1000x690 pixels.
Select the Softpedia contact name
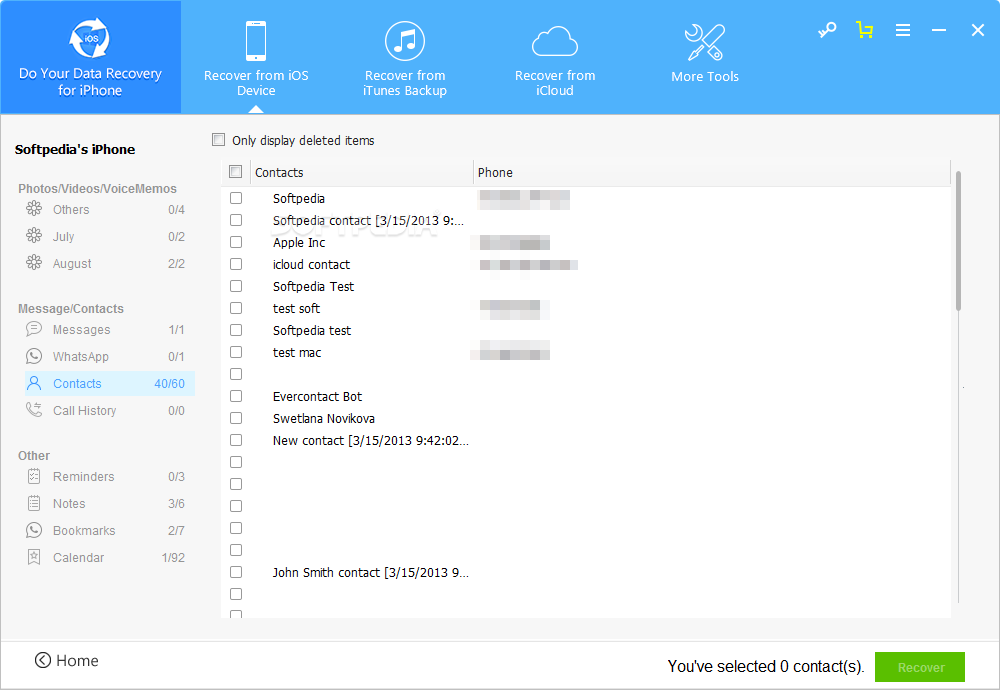(x=298, y=198)
